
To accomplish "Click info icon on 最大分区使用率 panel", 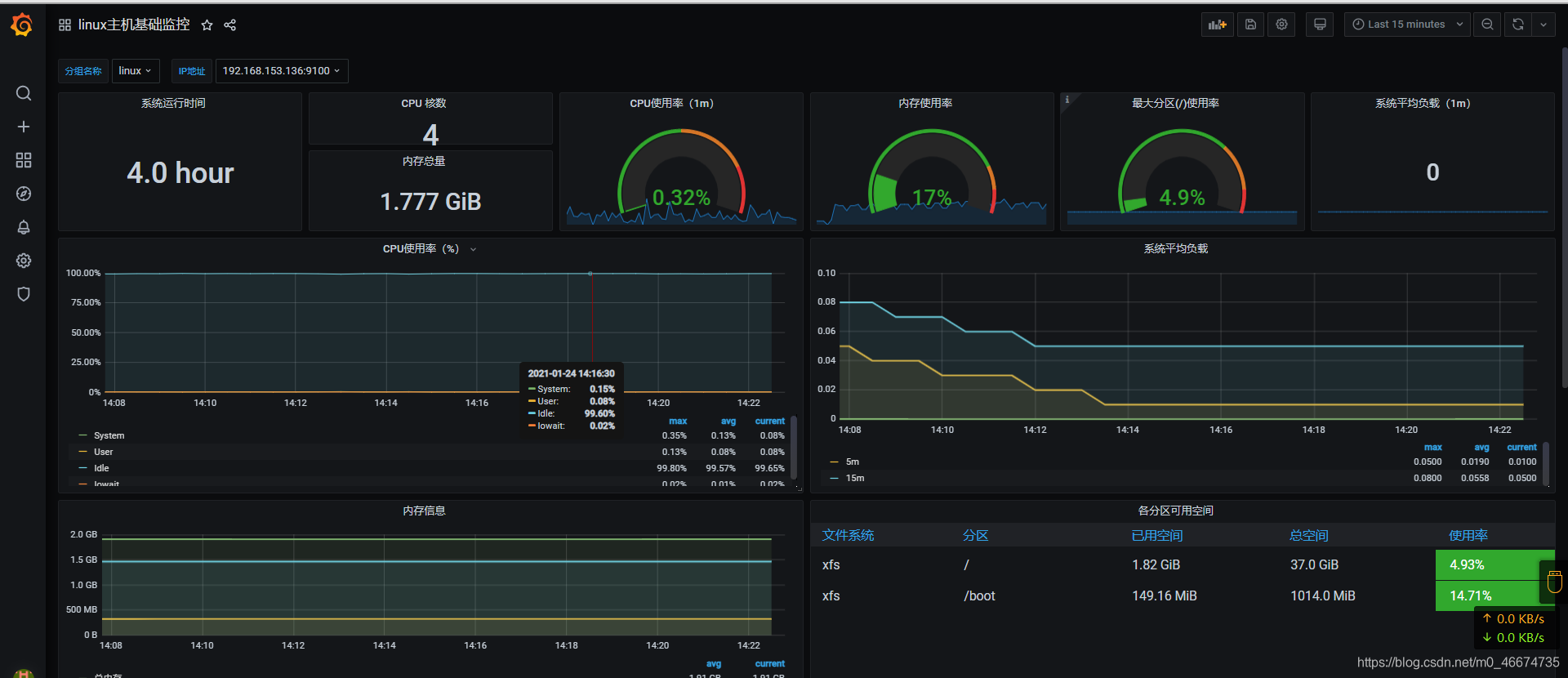I will click(1067, 100).
